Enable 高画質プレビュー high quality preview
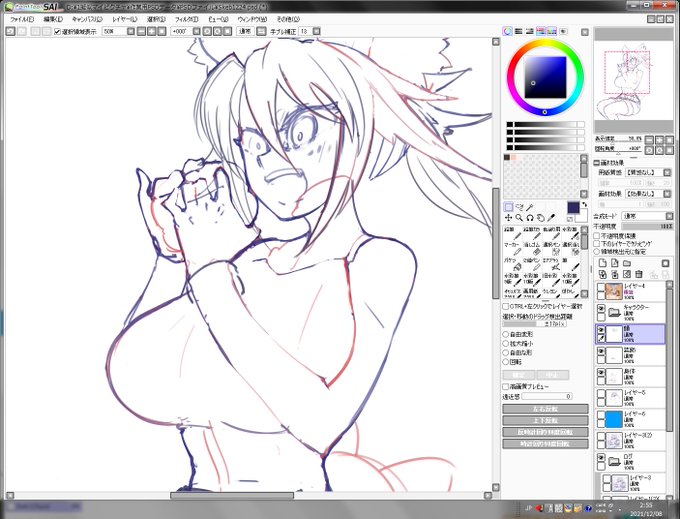The height and width of the screenshot is (519, 680). pyautogui.click(x=506, y=386)
